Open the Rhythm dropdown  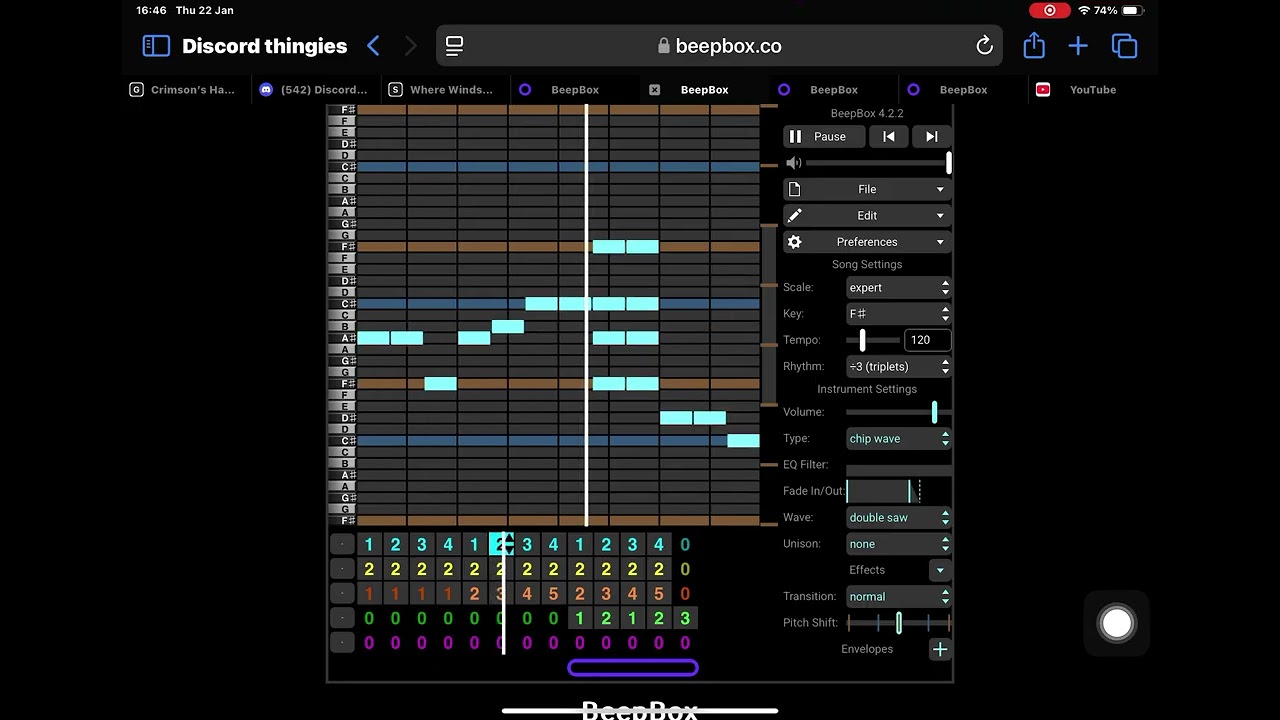pos(898,367)
